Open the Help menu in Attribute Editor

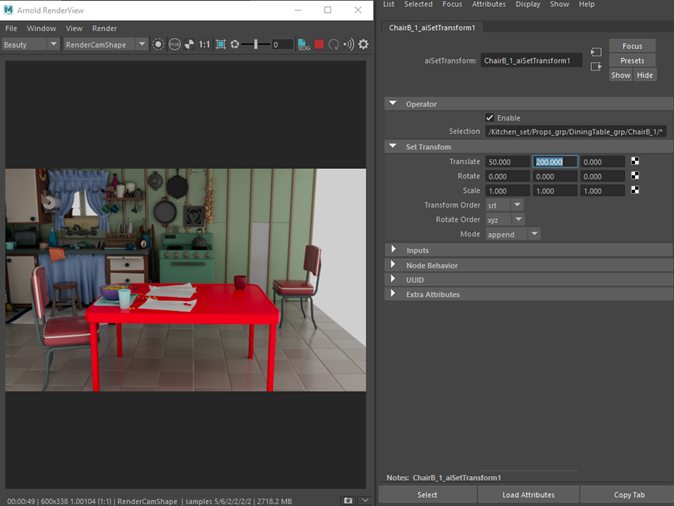587,4
